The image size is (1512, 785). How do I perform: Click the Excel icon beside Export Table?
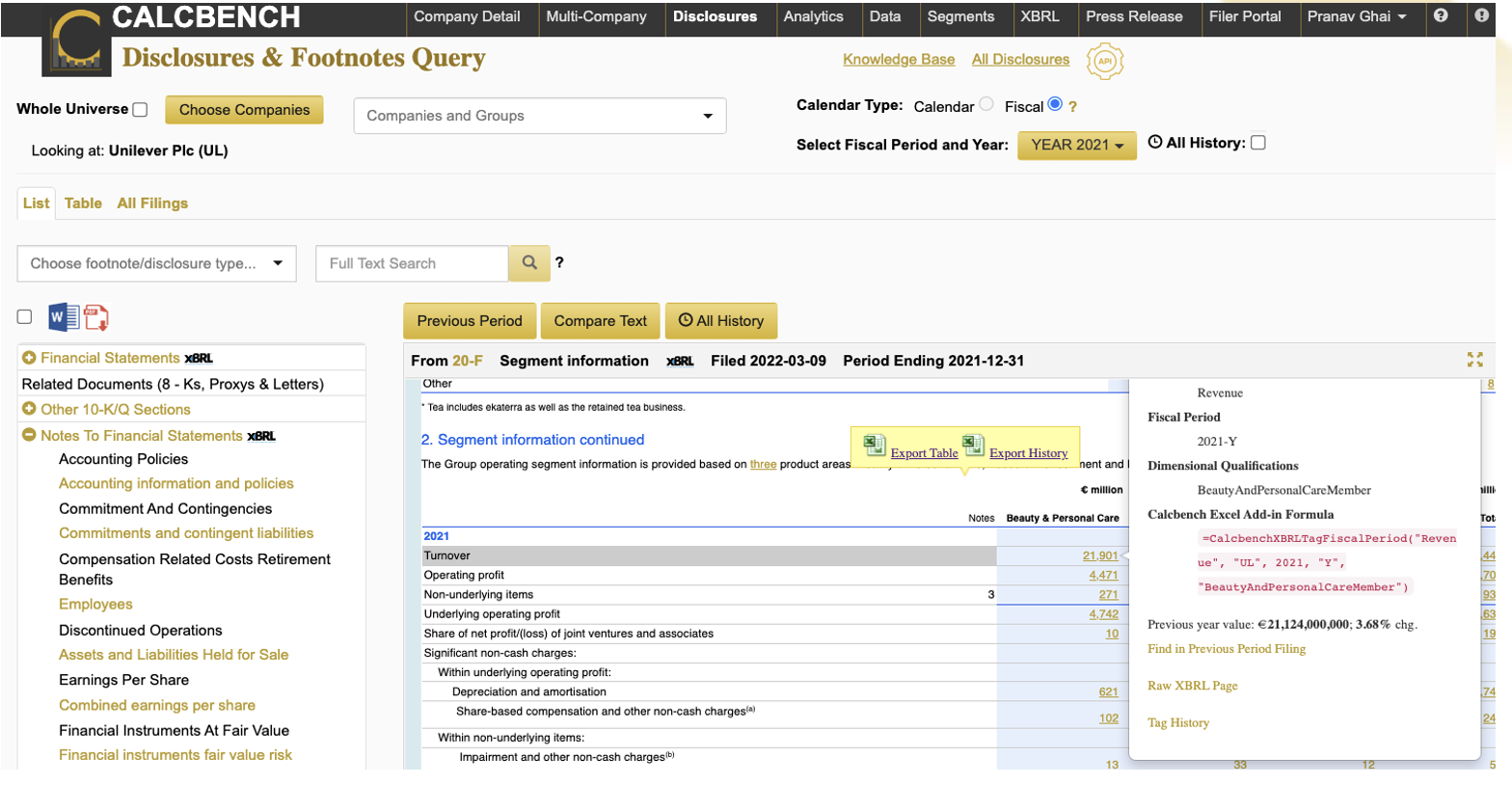875,446
